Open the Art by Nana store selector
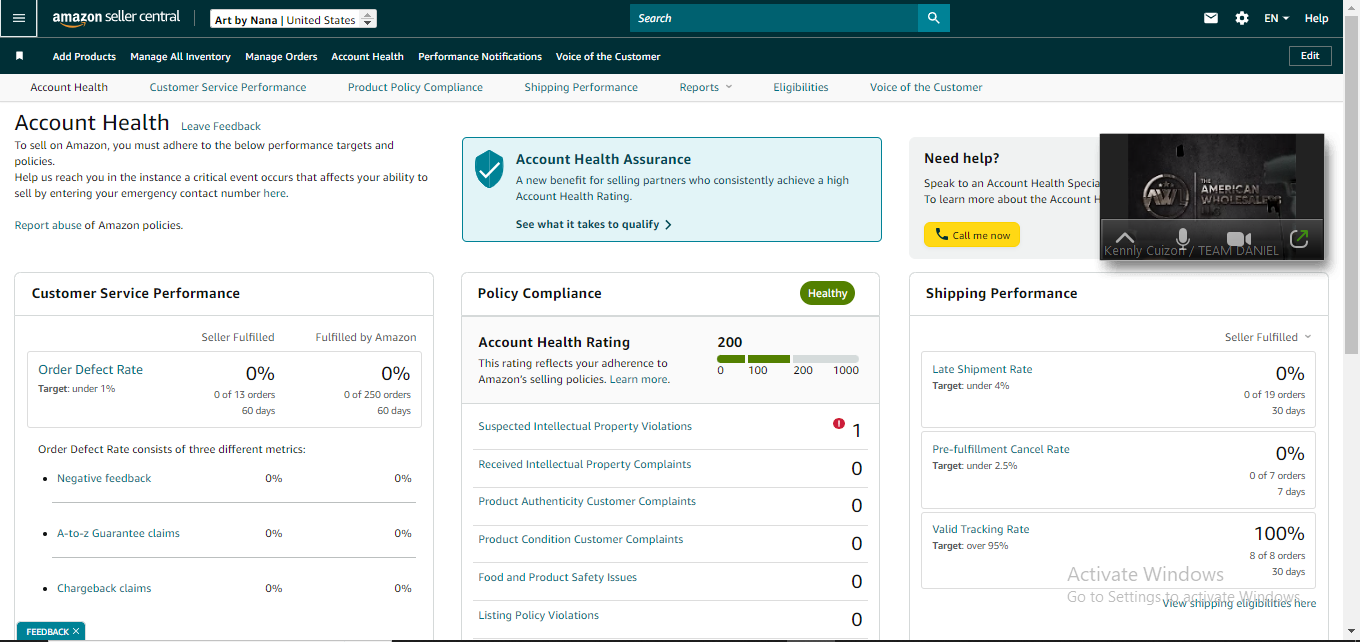 pyautogui.click(x=294, y=19)
